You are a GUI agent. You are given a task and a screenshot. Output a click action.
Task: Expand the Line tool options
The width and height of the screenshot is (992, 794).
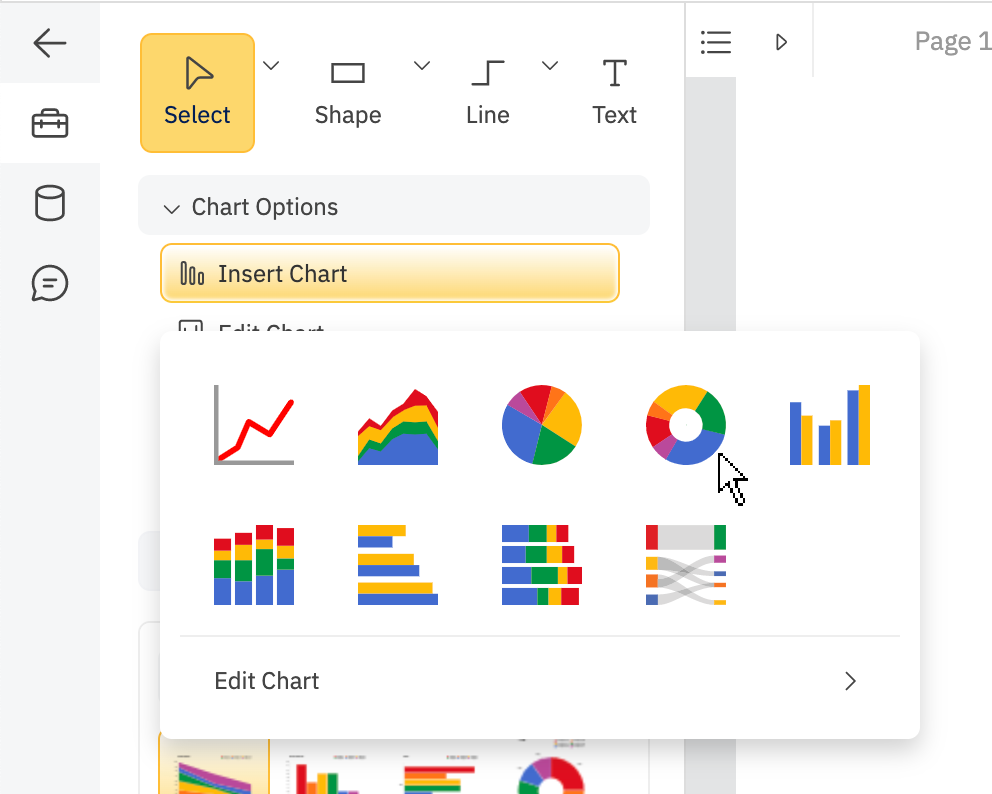(549, 65)
